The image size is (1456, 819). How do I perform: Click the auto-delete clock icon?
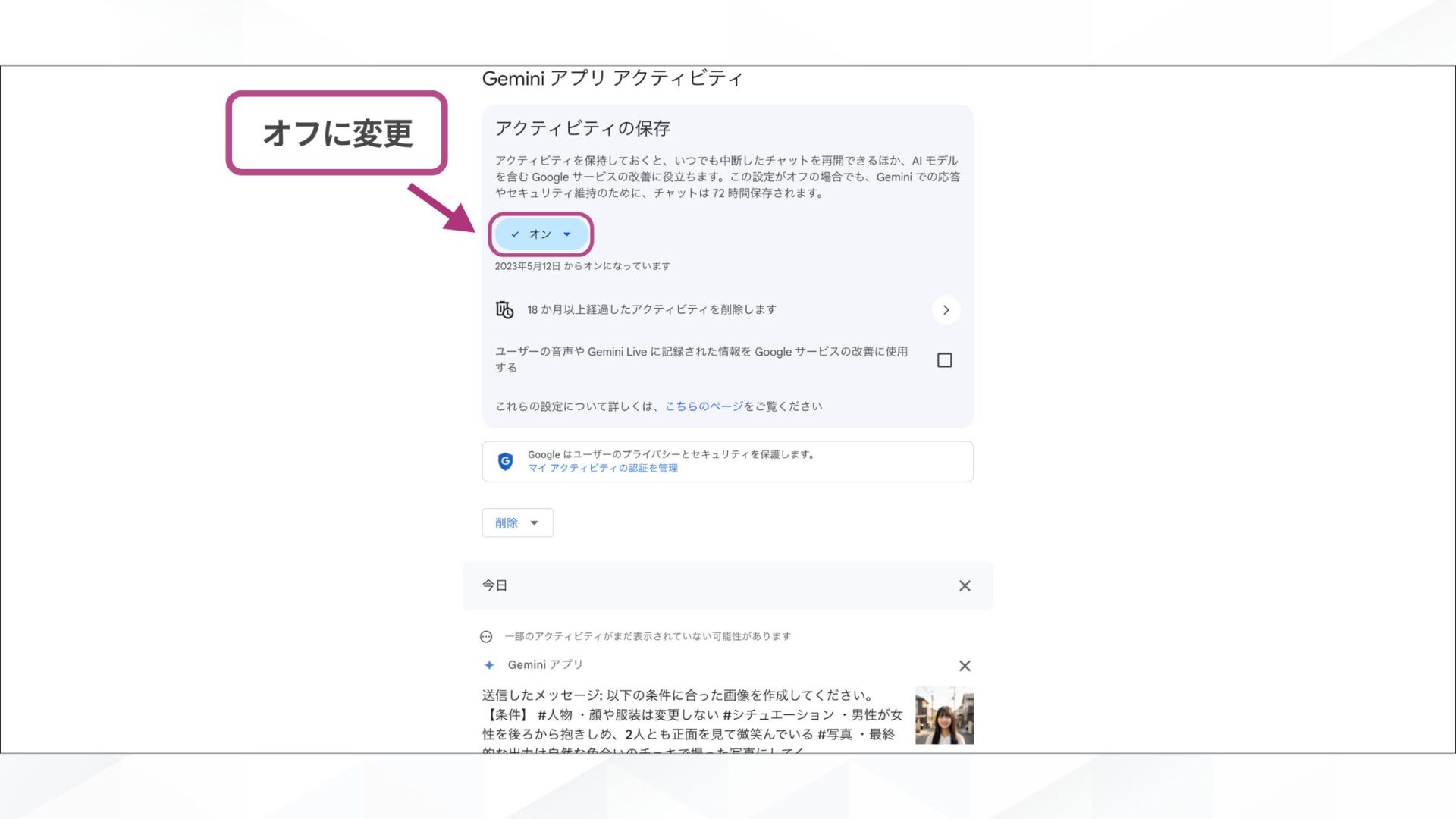pos(503,309)
